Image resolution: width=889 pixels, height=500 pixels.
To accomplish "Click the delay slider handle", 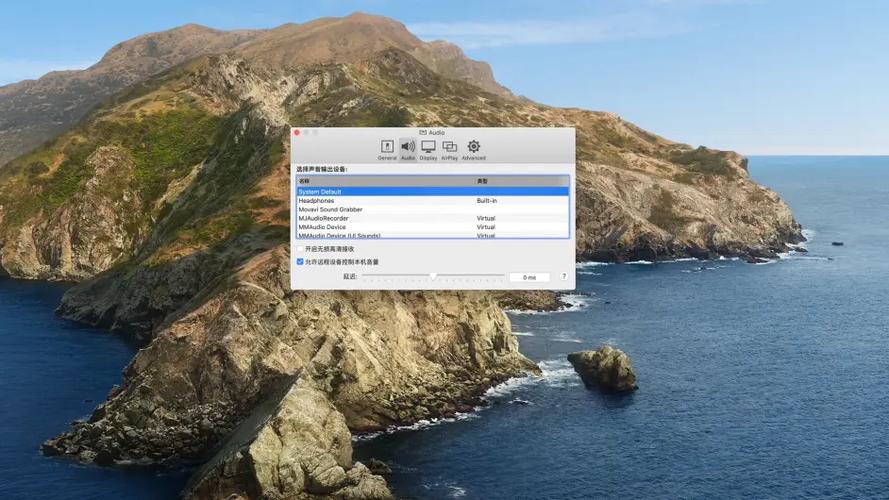I will 433,276.
